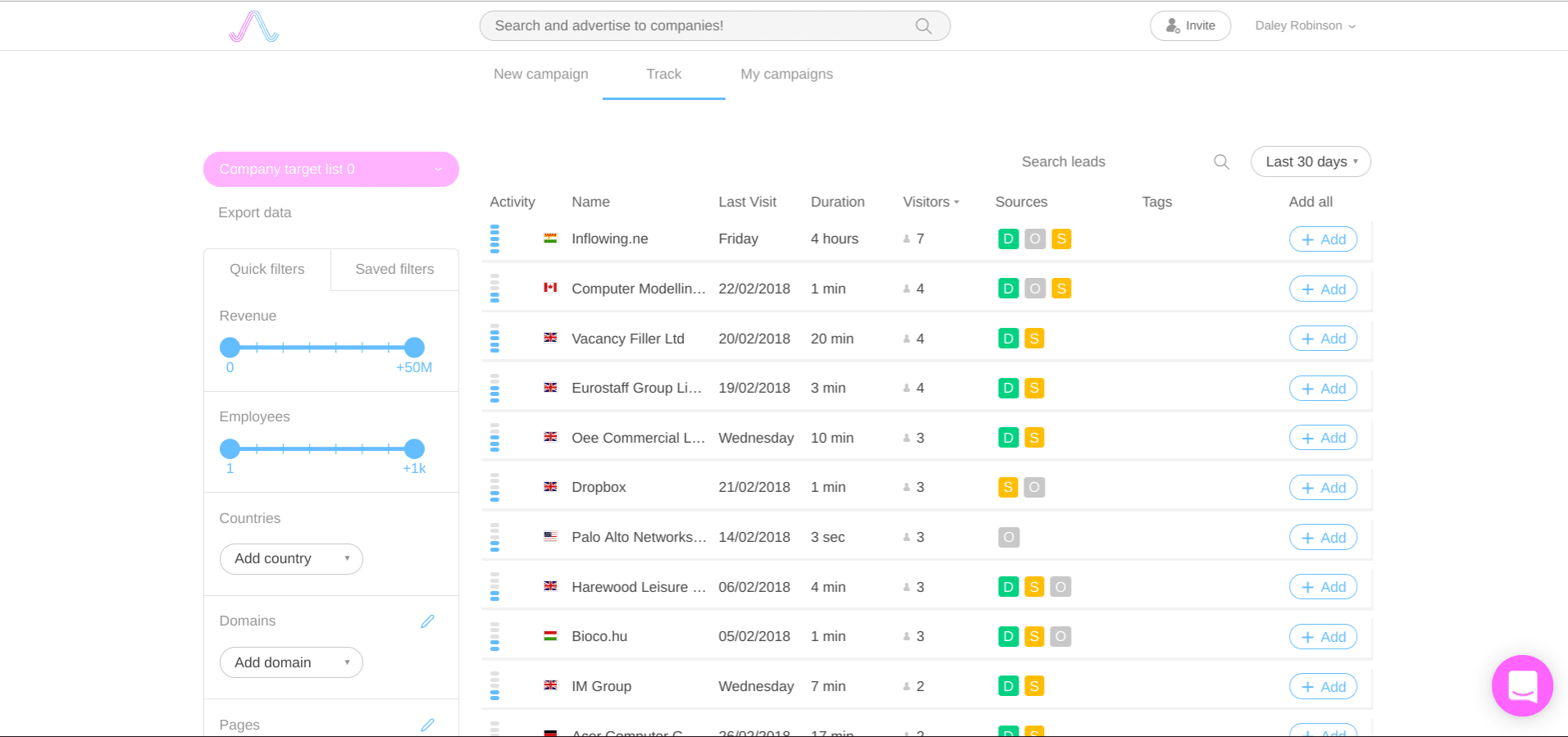The width and height of the screenshot is (1568, 737).
Task: Open the Last 30 days dropdown
Action: point(1310,162)
